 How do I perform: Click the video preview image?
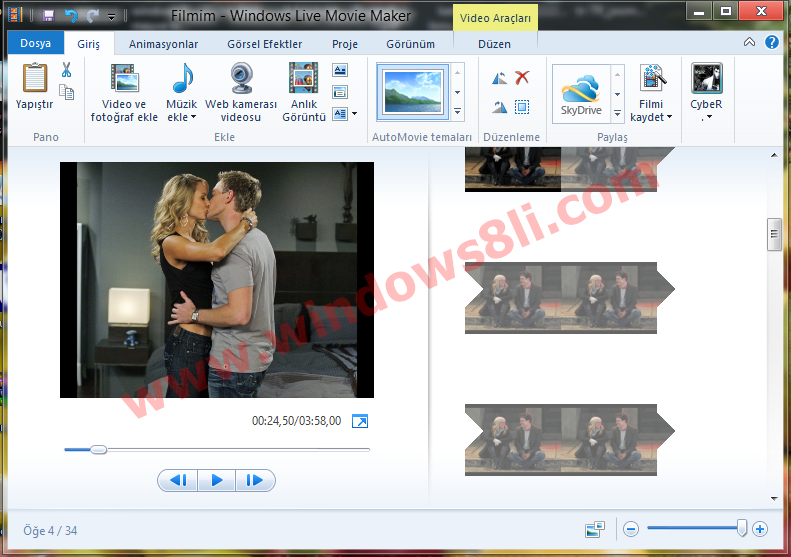tap(217, 280)
